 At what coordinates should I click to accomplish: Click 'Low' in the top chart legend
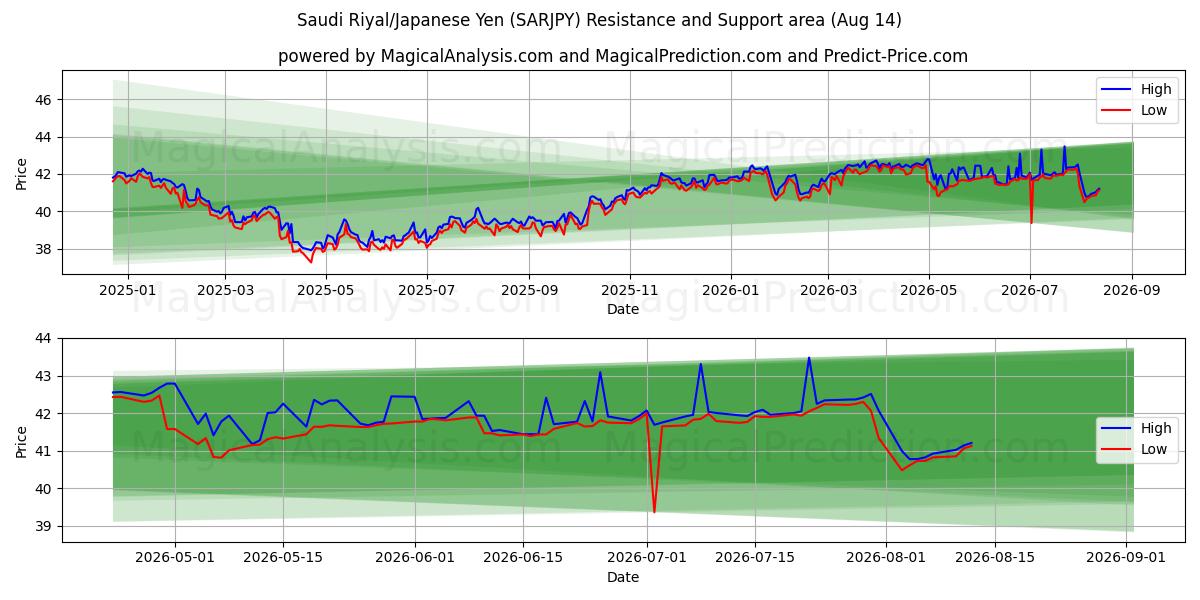click(1154, 110)
